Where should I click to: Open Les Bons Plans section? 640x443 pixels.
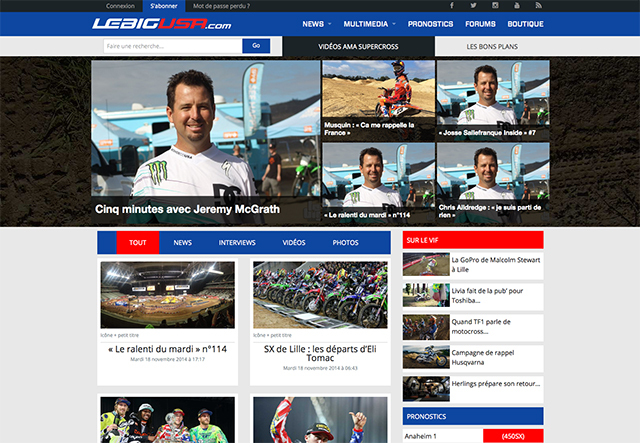tap(492, 47)
